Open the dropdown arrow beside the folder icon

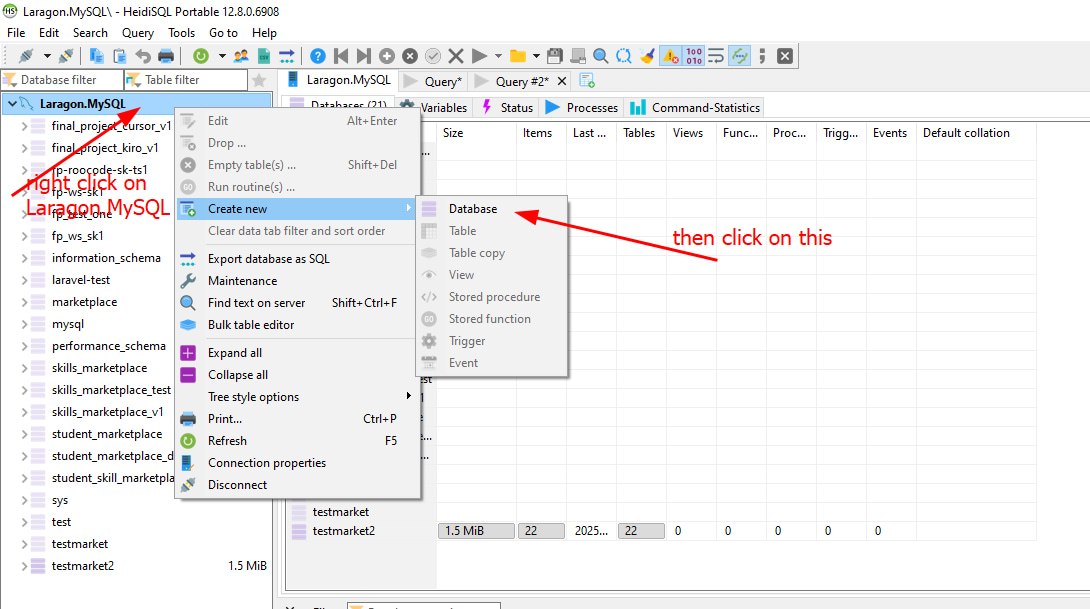tap(536, 56)
